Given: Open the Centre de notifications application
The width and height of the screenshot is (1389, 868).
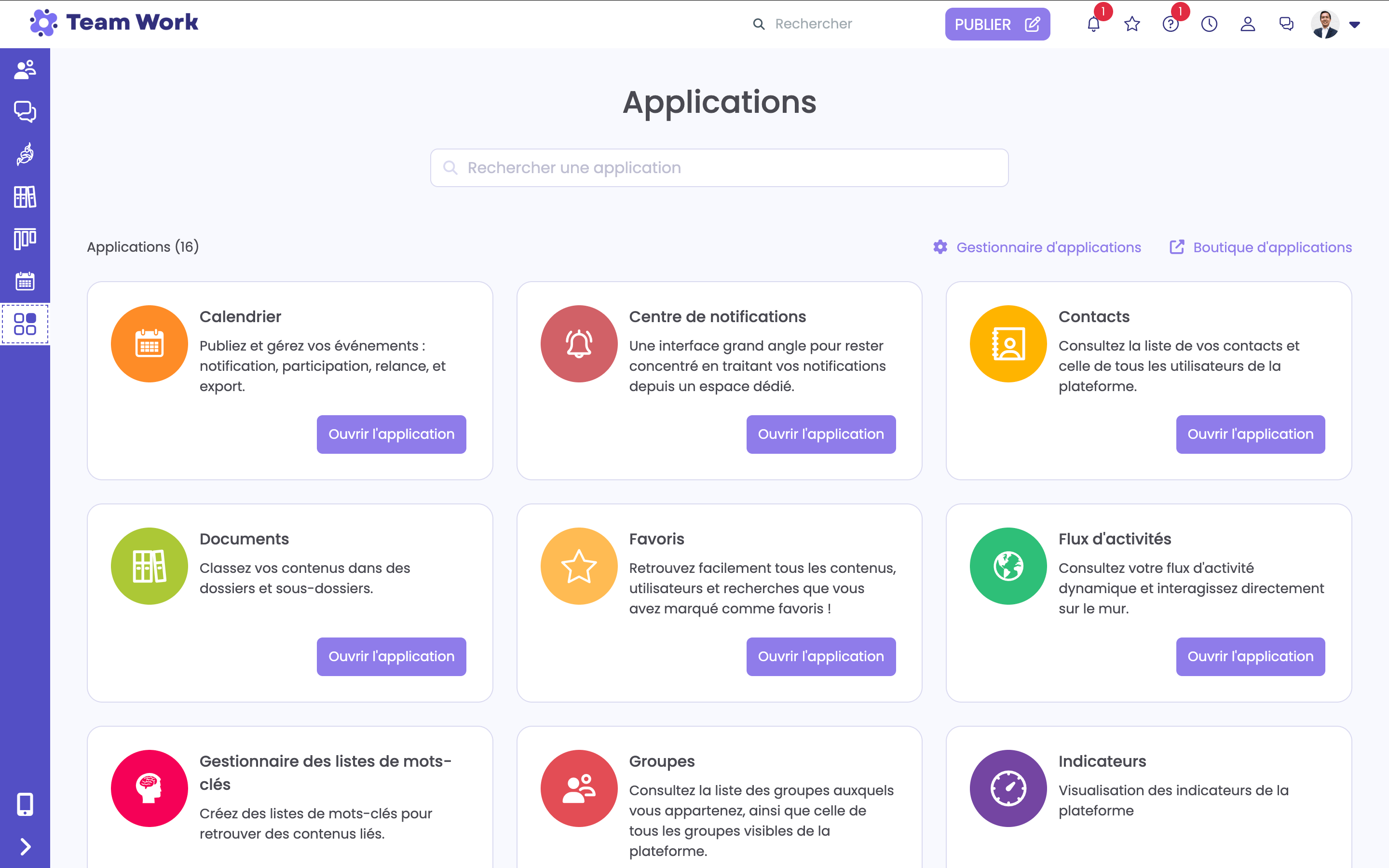Looking at the screenshot, I should (x=821, y=434).
